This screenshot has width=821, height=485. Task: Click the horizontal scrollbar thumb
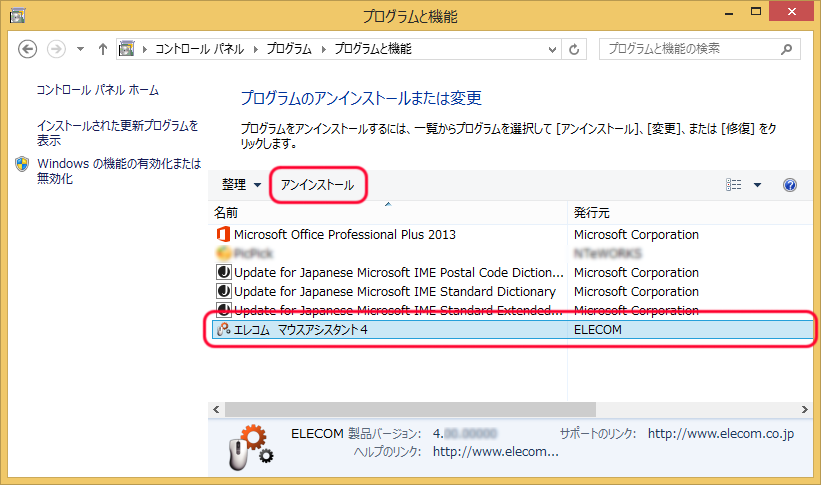tap(410, 410)
